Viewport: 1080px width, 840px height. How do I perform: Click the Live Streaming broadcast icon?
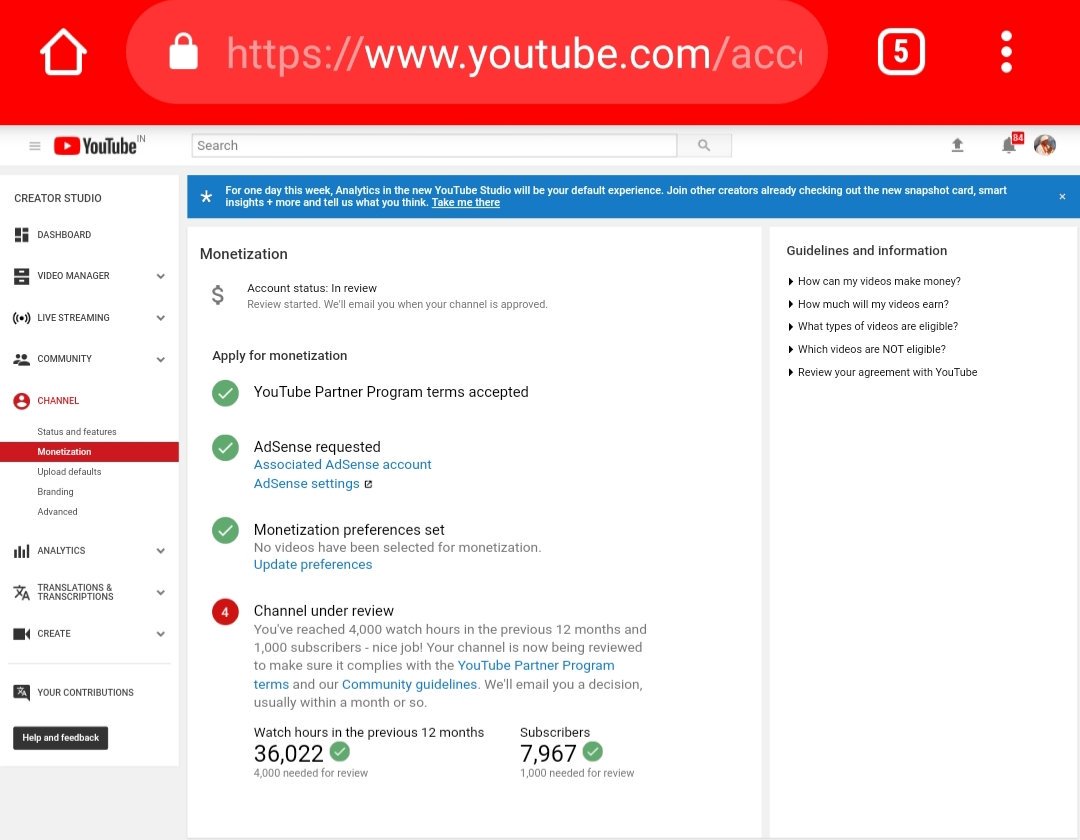coord(21,318)
